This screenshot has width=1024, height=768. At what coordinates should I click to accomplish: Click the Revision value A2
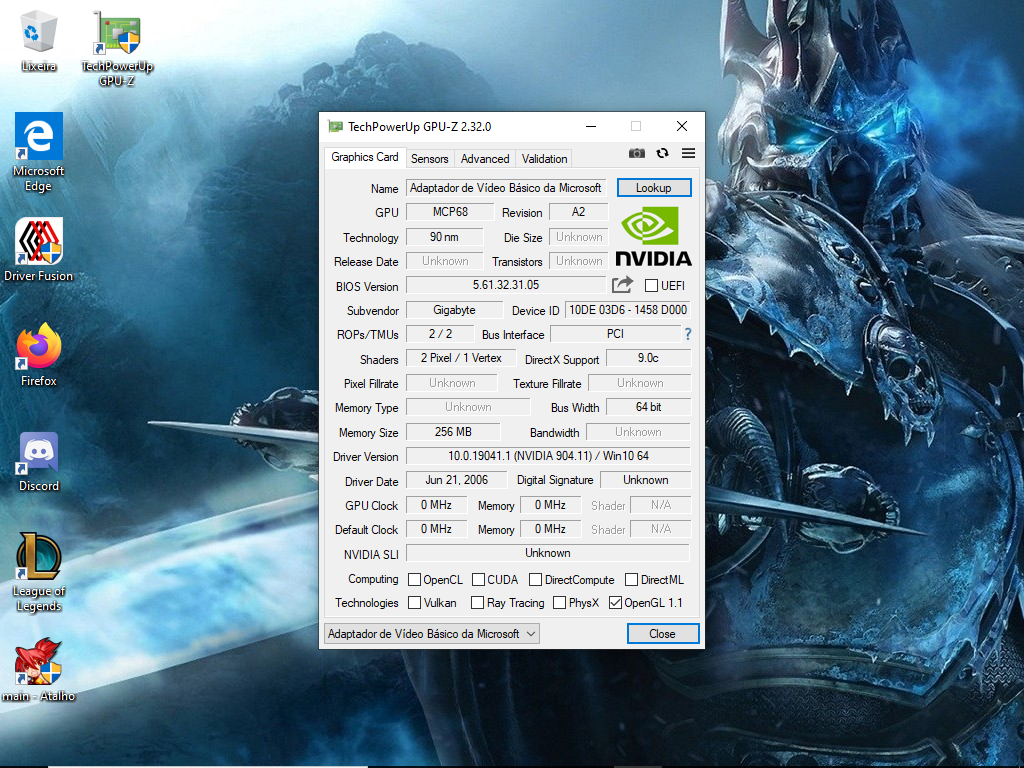[x=579, y=212]
